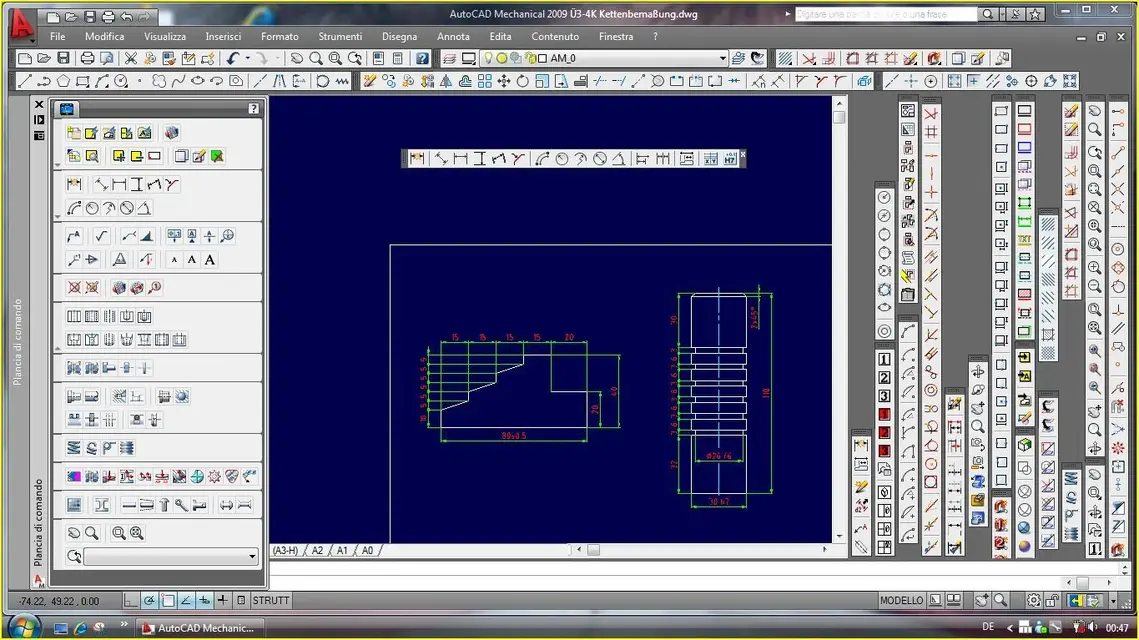Toggle the lineweight icon left of STRUTT
Screen dimensions: 1139x640
tap(241, 600)
